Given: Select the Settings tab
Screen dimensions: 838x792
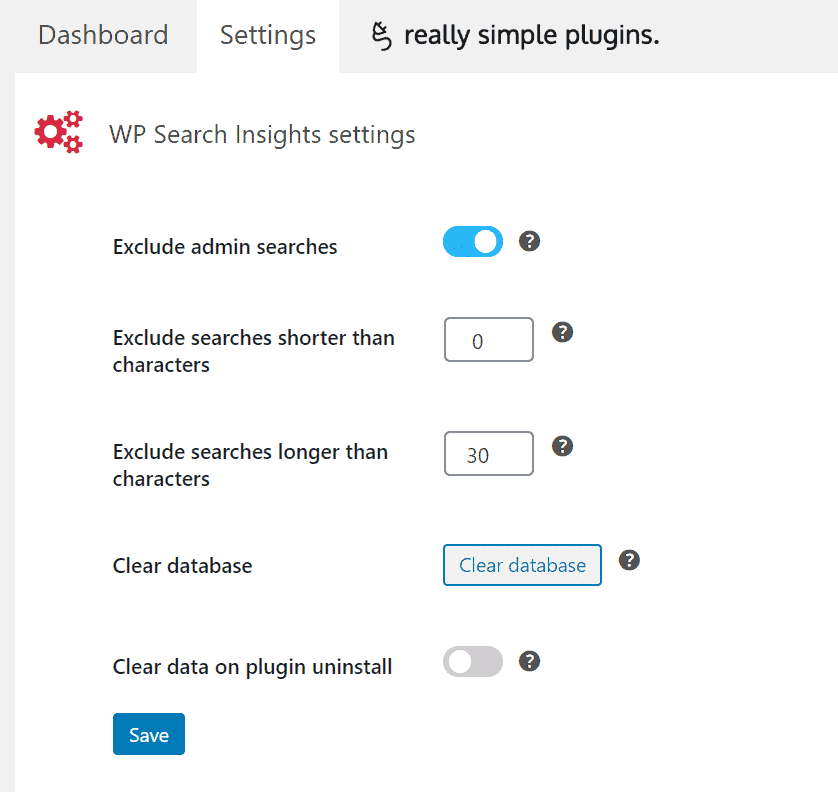Looking at the screenshot, I should click(x=268, y=35).
